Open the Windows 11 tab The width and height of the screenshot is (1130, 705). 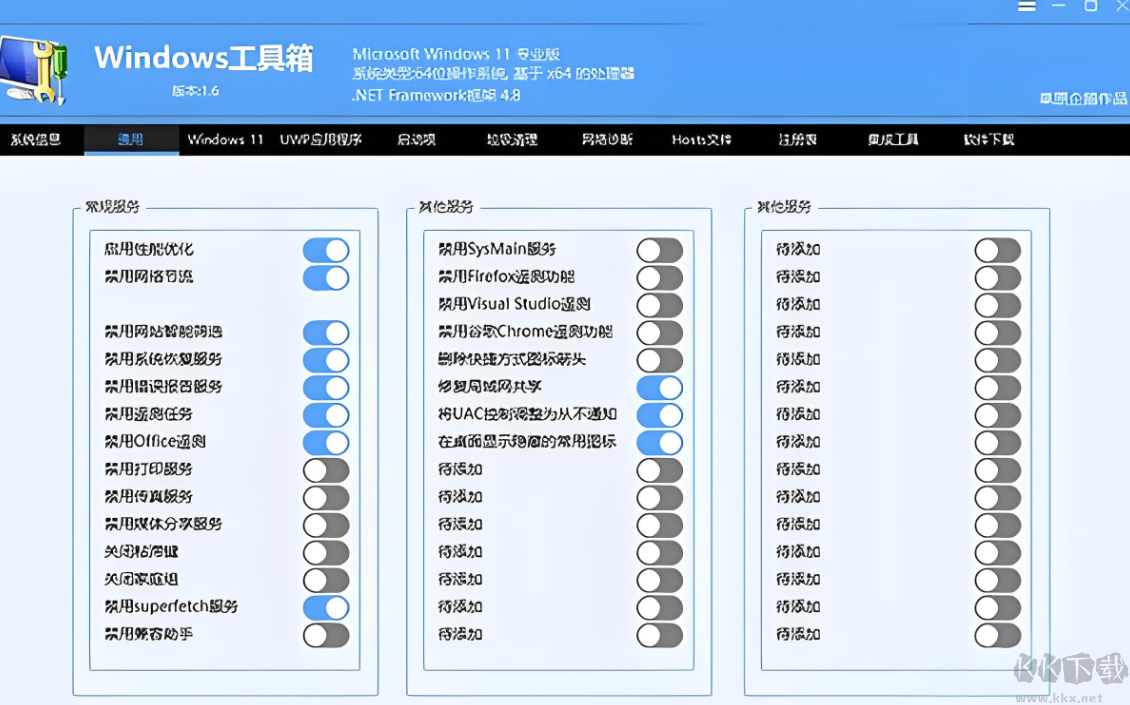226,140
